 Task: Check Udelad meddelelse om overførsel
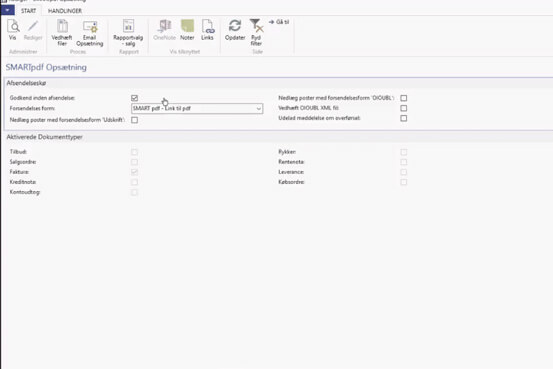coord(403,118)
